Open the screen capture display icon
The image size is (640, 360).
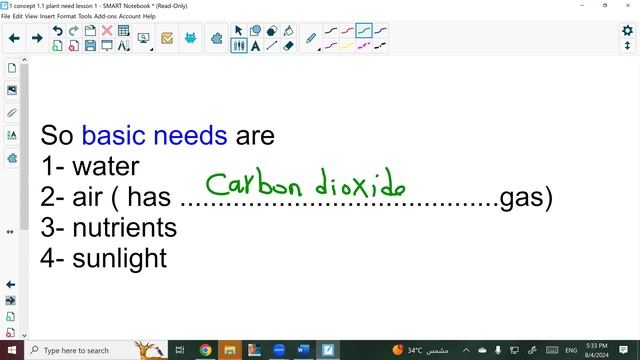click(x=144, y=38)
